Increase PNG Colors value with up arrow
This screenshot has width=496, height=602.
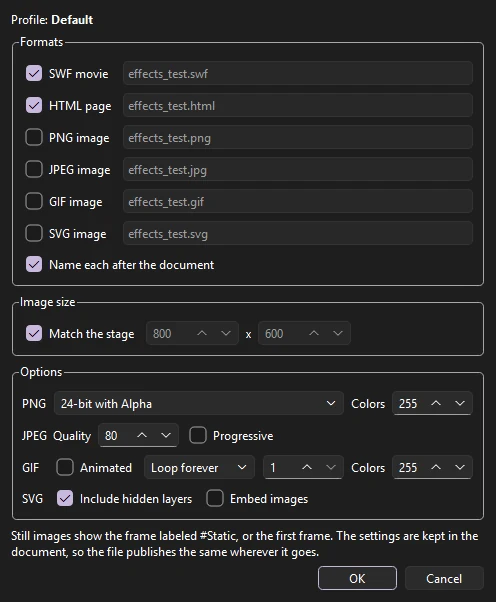436,403
